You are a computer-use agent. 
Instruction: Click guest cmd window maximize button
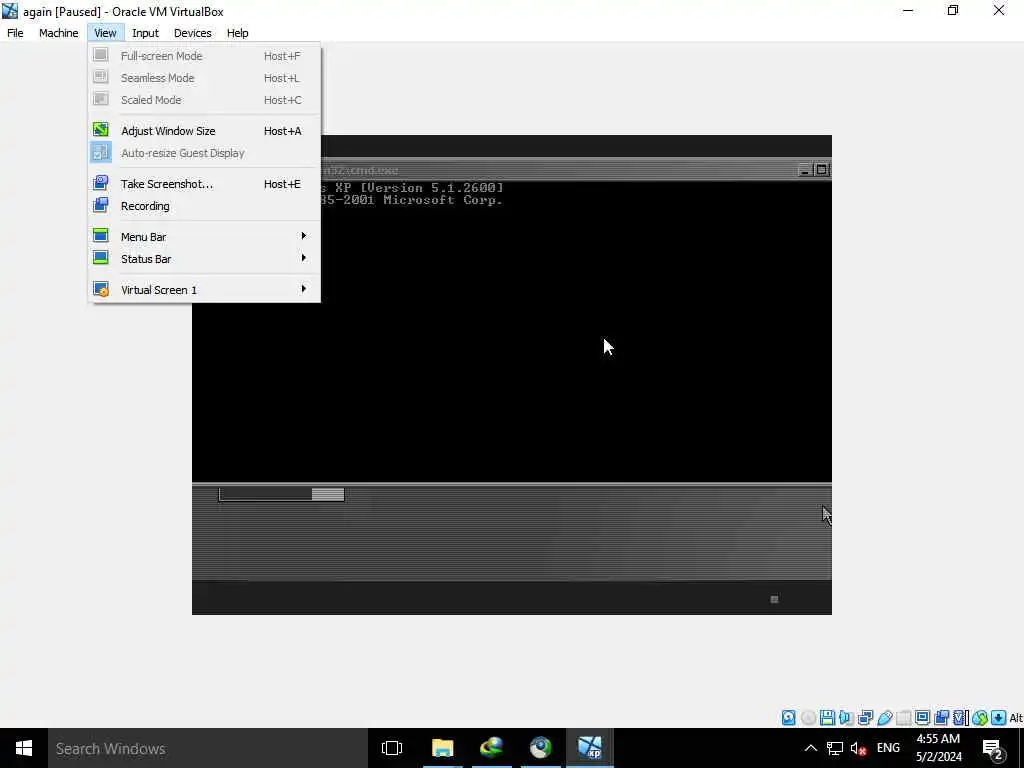(x=822, y=170)
